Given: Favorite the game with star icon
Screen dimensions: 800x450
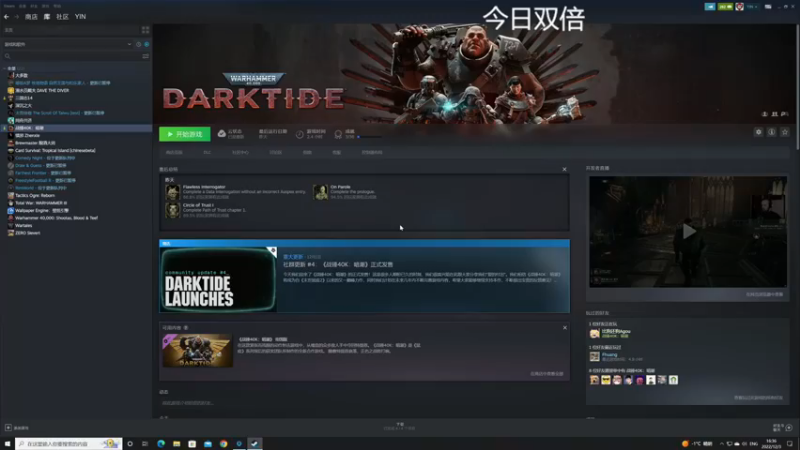Looking at the screenshot, I should (x=785, y=132).
